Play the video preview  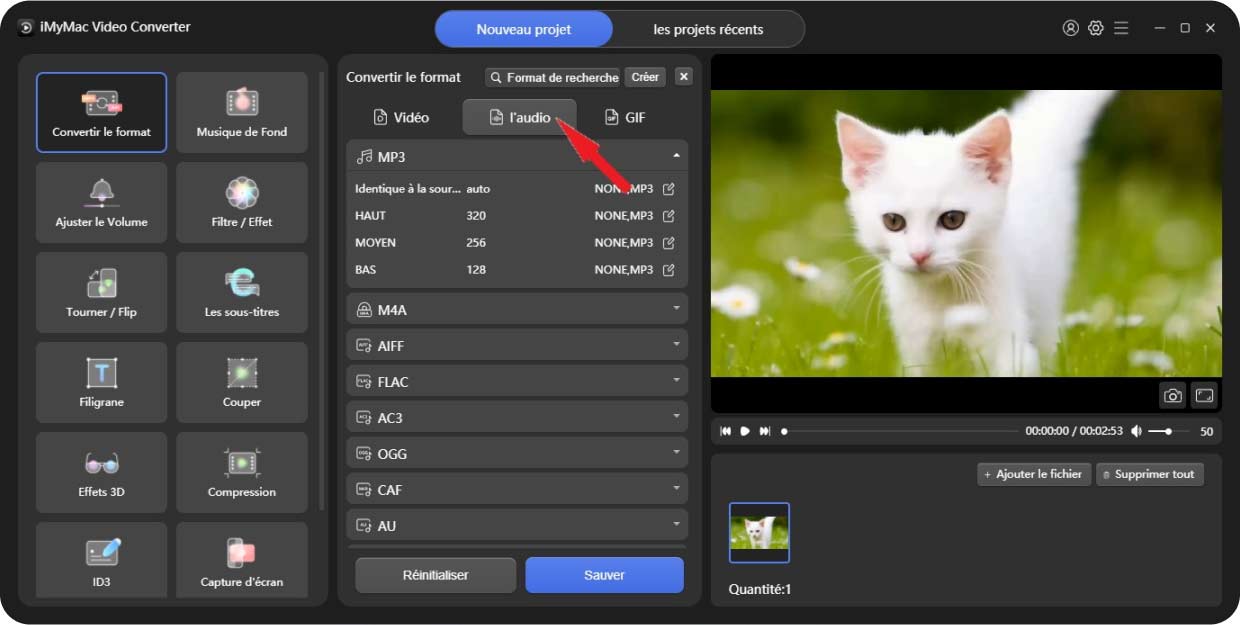745,431
